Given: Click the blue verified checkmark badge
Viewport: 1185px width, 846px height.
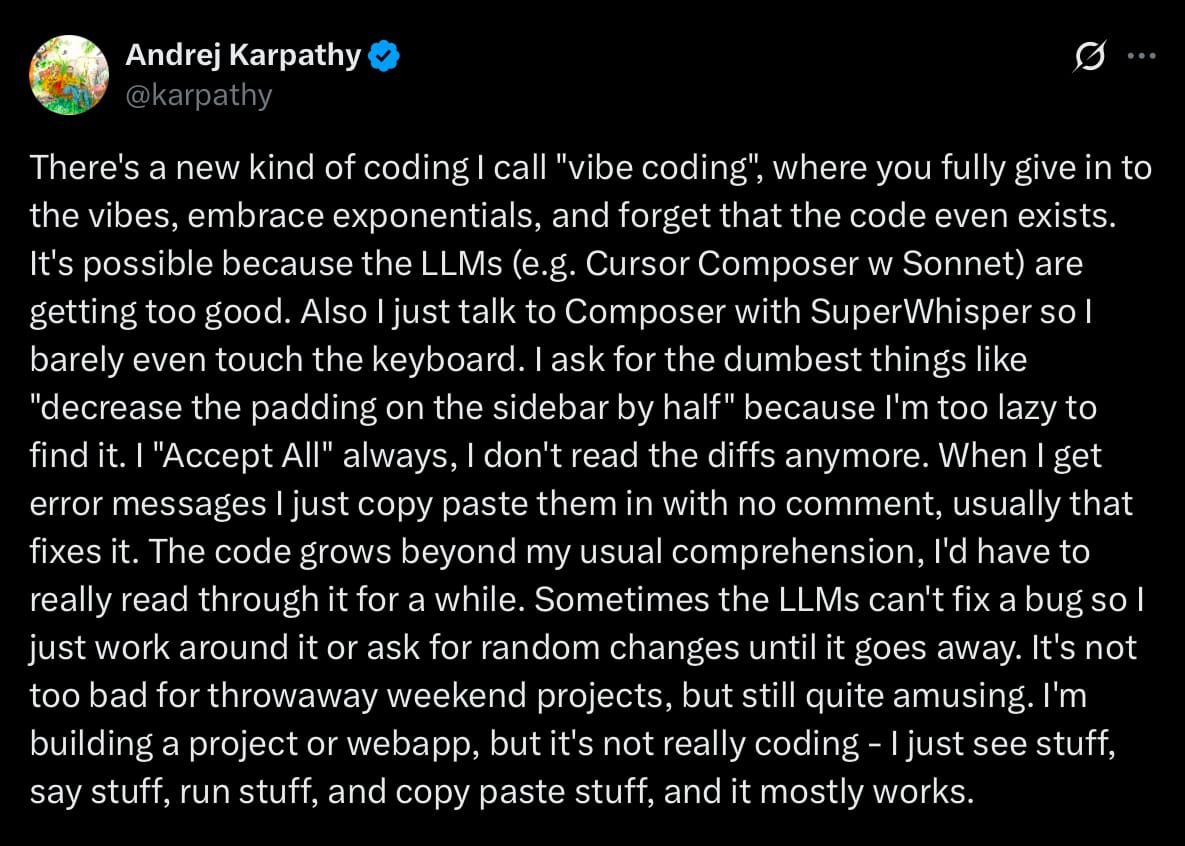Looking at the screenshot, I should pyautogui.click(x=383, y=57).
